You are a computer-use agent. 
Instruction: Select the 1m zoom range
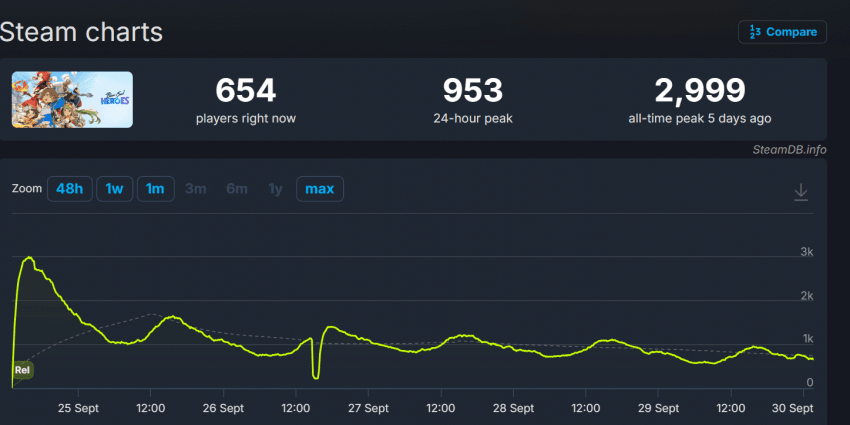click(155, 189)
